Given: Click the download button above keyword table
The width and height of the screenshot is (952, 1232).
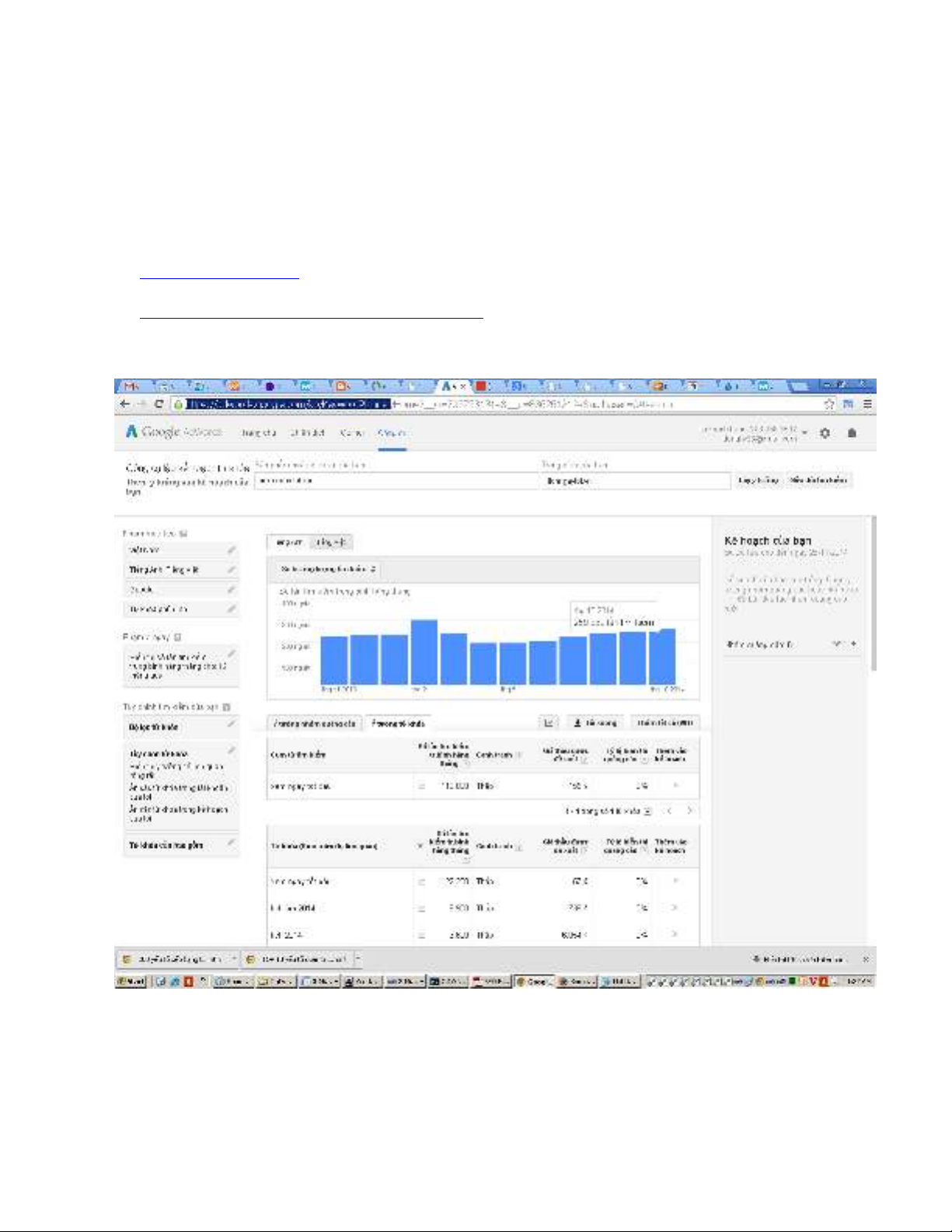Looking at the screenshot, I should (595, 723).
